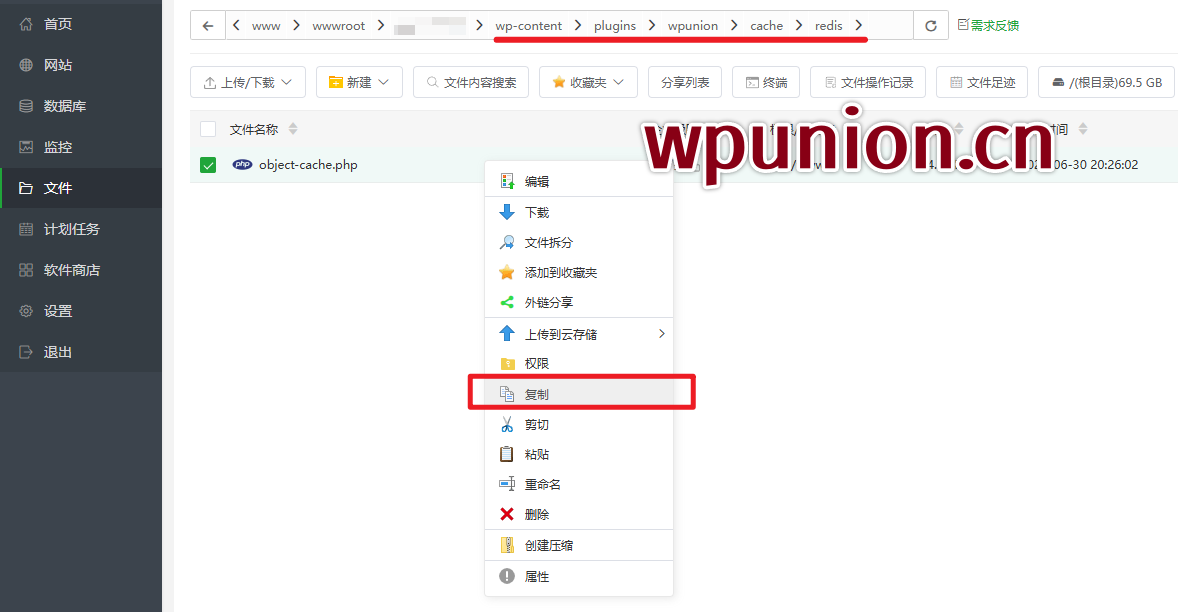Image resolution: width=1178 pixels, height=612 pixels.
Task: Click the clipboard icon beside 粘贴
Action: [507, 454]
